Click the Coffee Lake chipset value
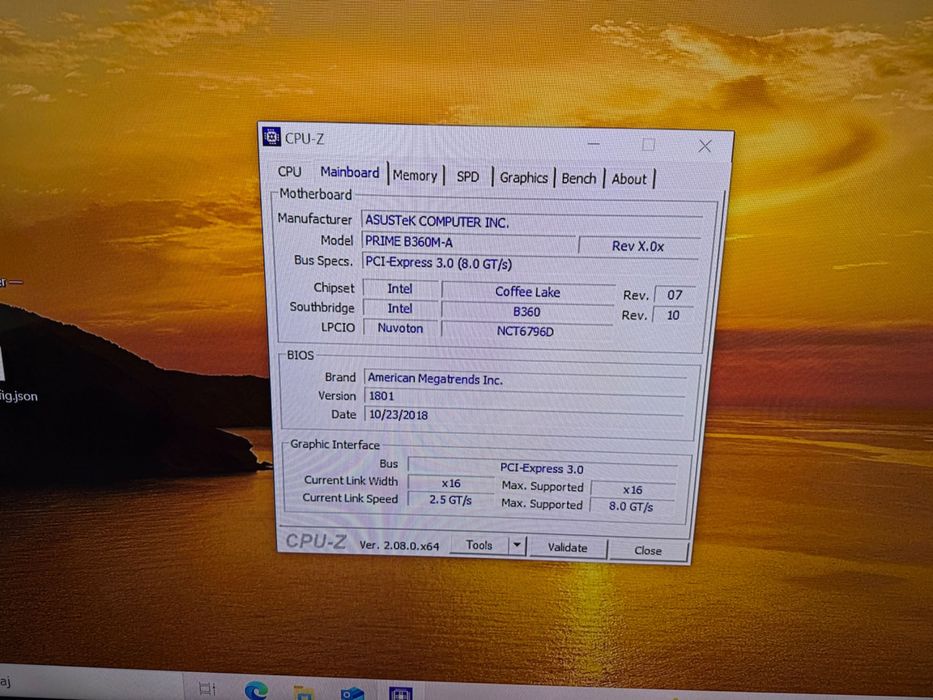933x700 pixels. (x=528, y=292)
